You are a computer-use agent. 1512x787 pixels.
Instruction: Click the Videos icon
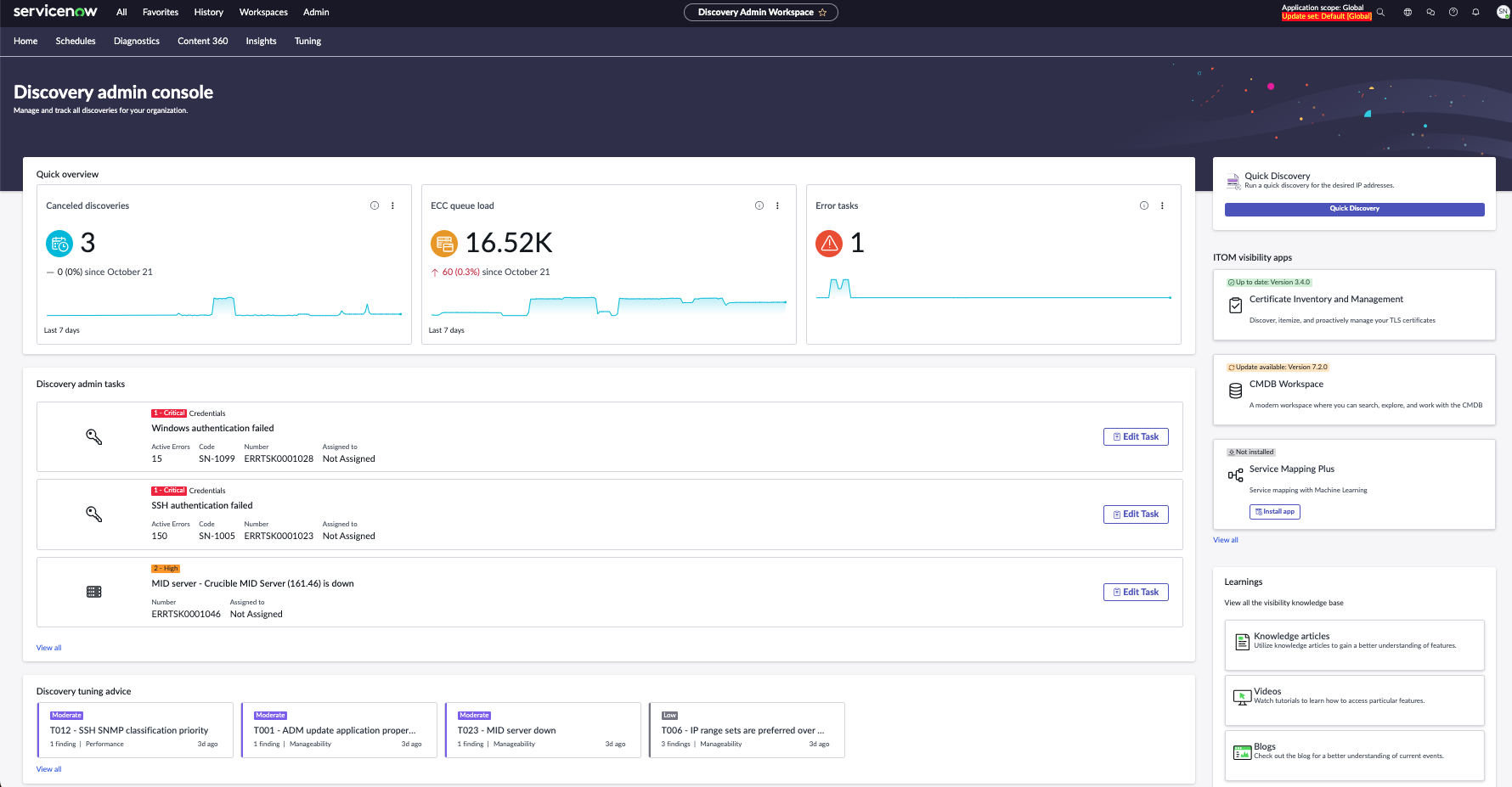[1242, 696]
